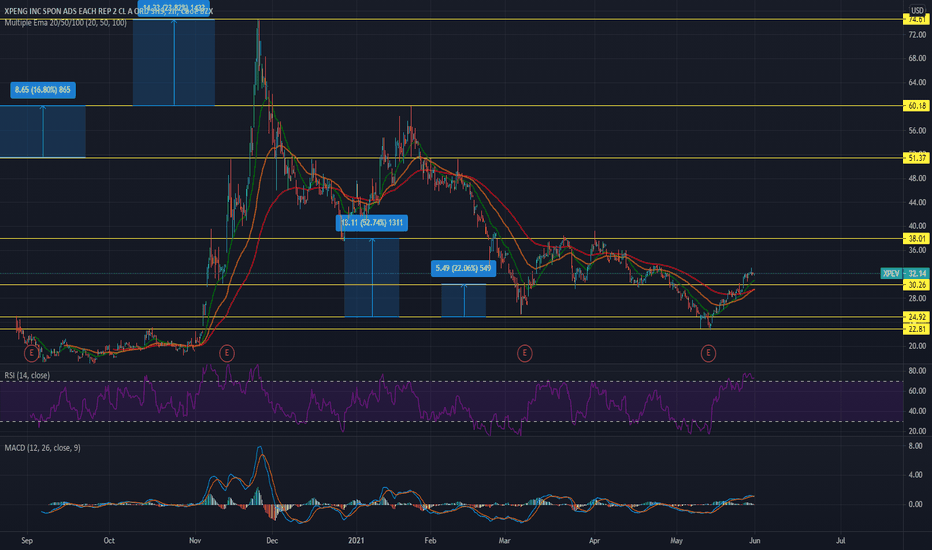Screen dimensions: 932x550
Task: Click the 28.00 value on the price scale
Action: tap(917, 298)
